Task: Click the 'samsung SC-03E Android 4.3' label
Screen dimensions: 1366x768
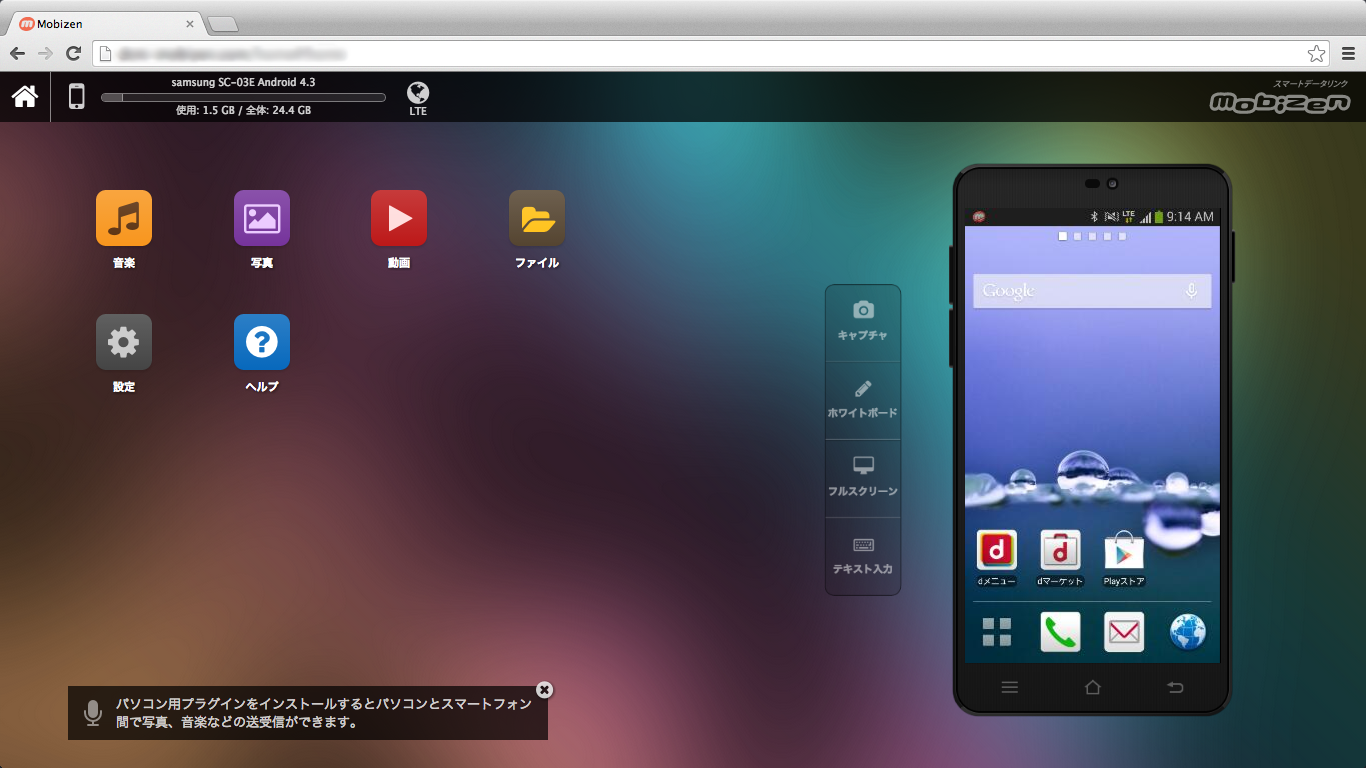Action: (243, 82)
